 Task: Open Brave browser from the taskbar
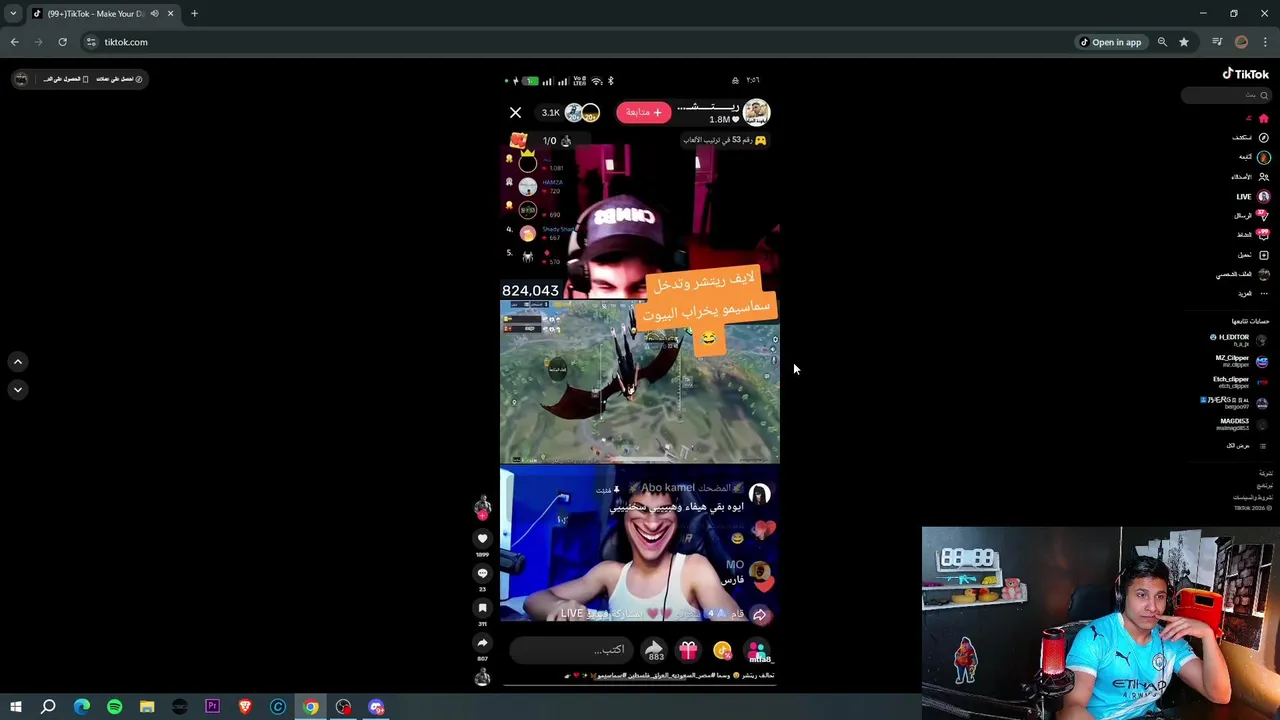(x=245, y=707)
